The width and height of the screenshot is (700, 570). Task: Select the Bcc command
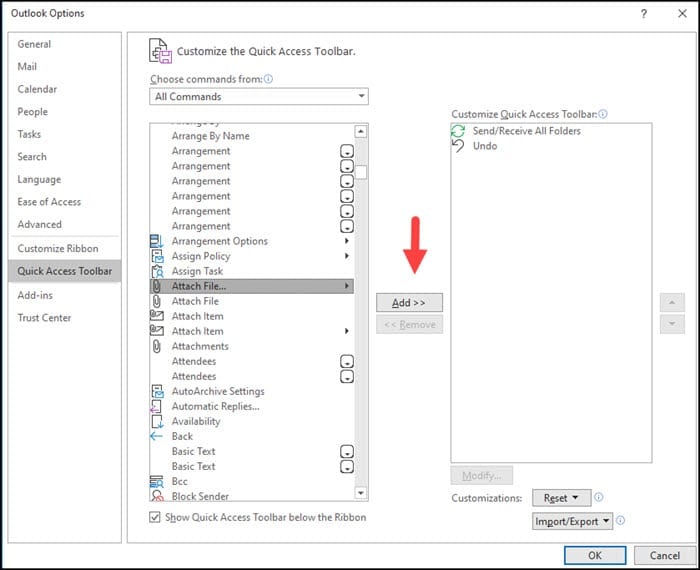click(252, 482)
